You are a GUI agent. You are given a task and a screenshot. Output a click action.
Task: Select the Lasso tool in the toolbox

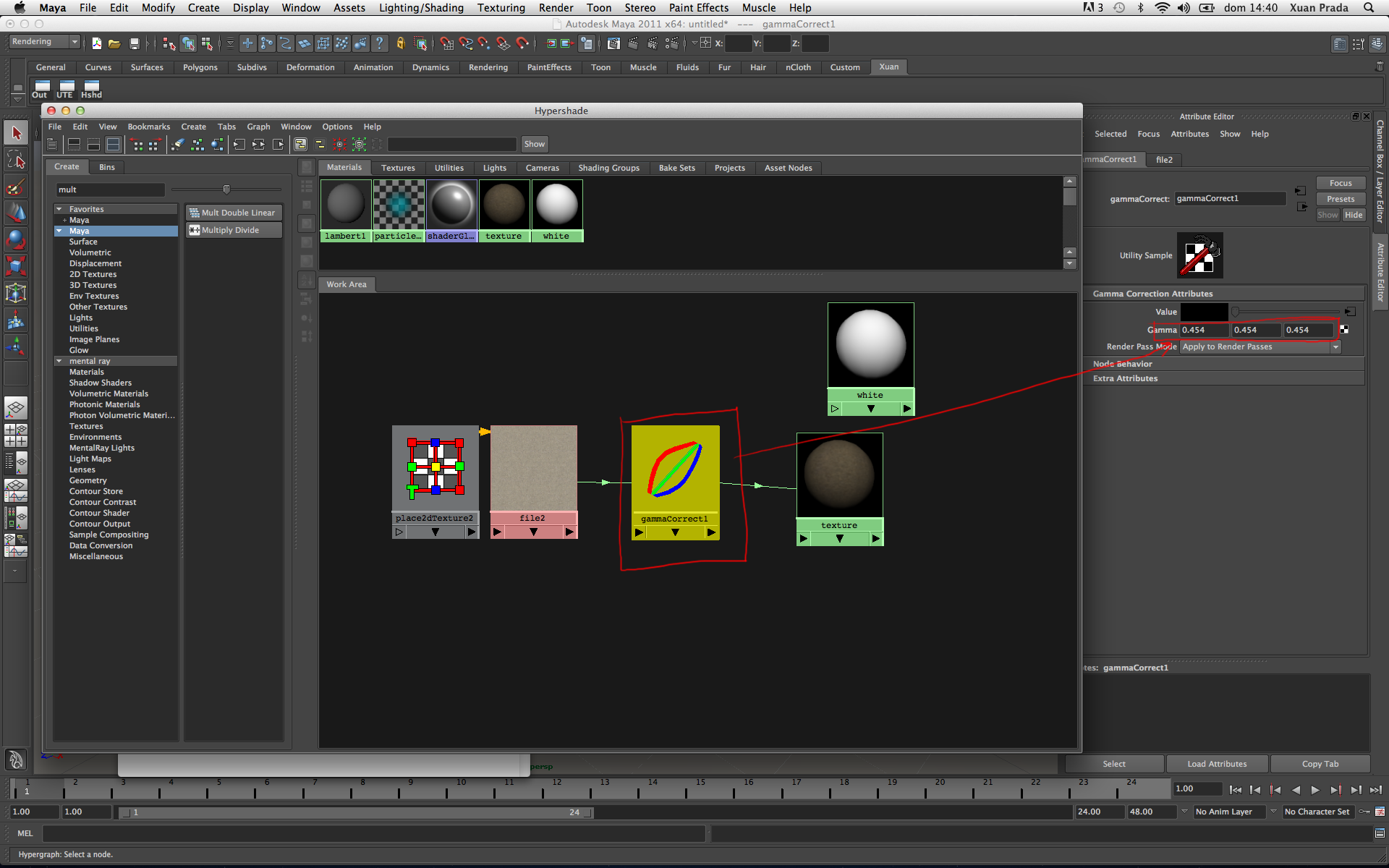click(x=16, y=161)
